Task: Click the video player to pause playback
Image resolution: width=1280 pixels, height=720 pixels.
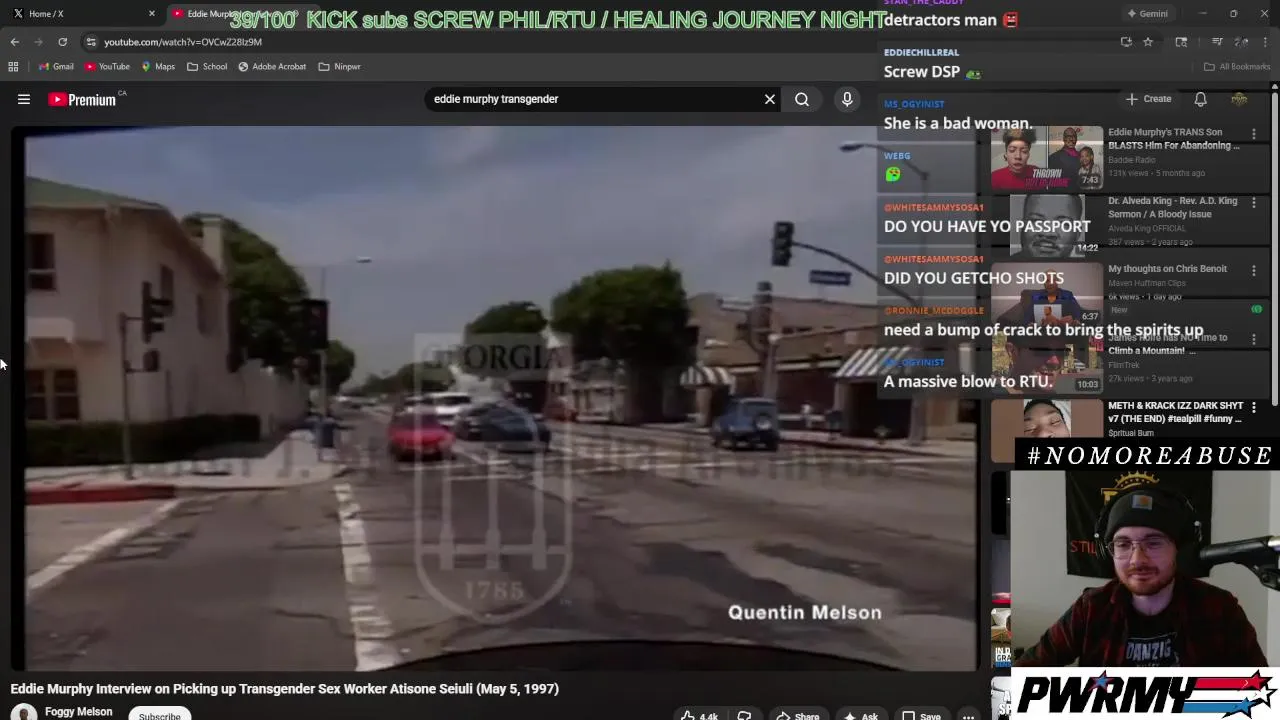Action: click(495, 397)
